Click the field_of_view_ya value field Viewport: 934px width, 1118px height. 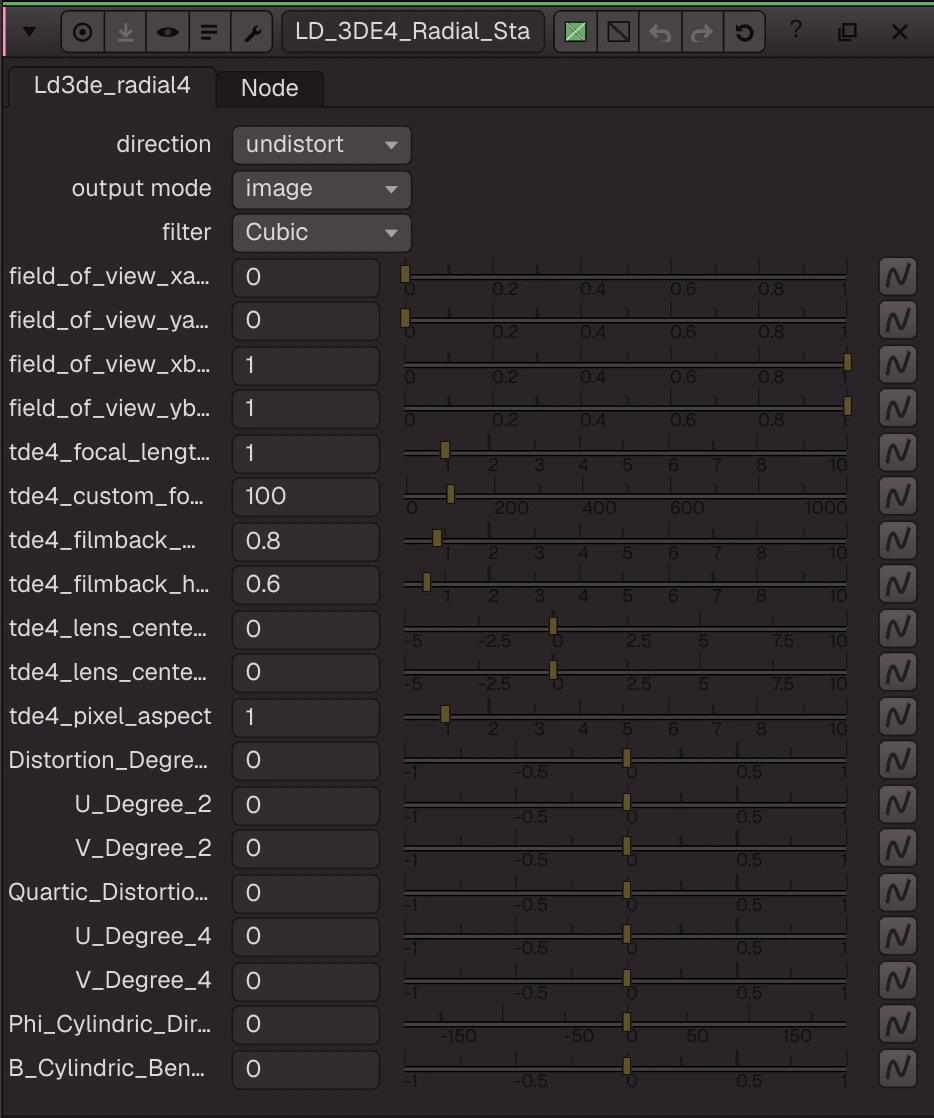pyautogui.click(x=306, y=320)
